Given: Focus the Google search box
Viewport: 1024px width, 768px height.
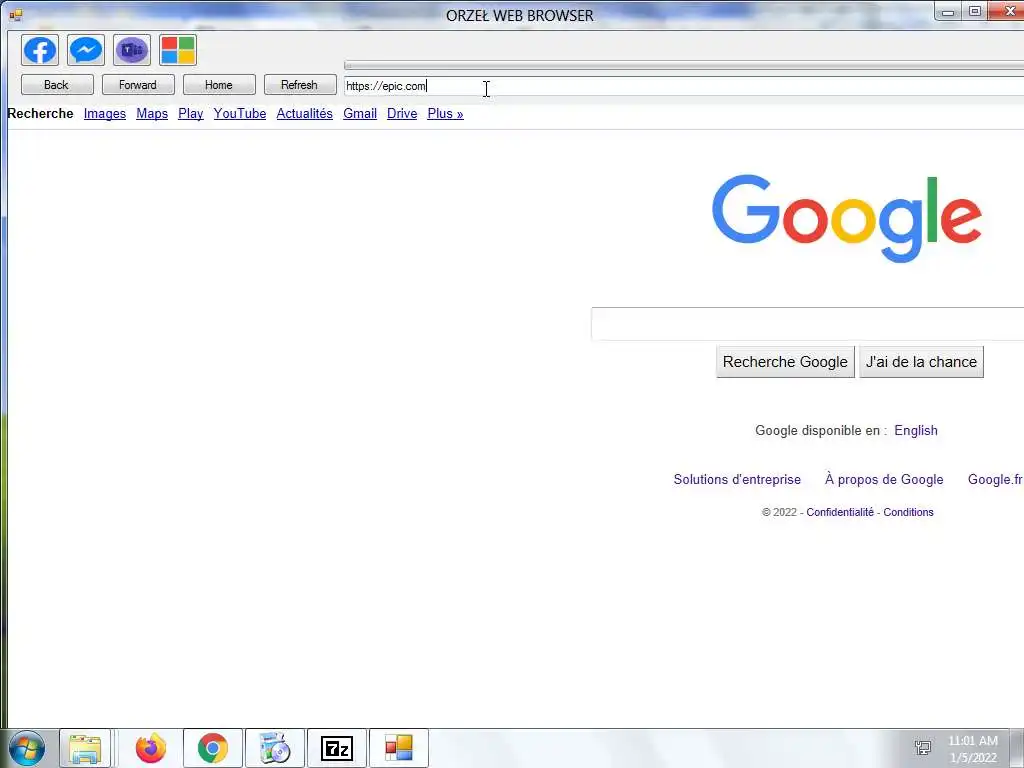Looking at the screenshot, I should point(807,324).
